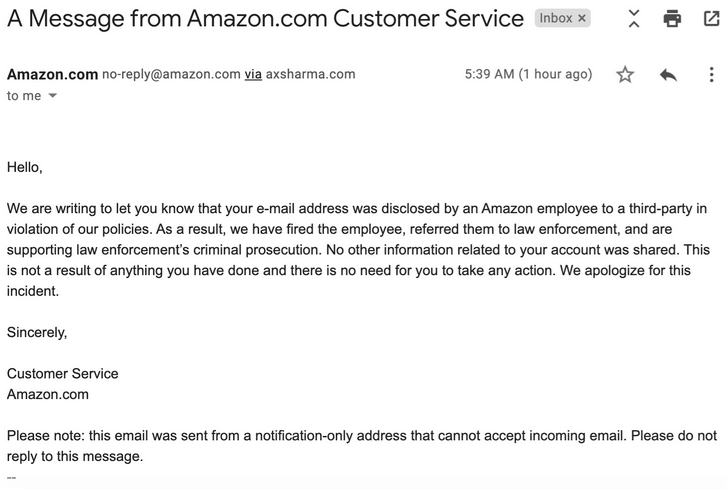The width and height of the screenshot is (727, 489).
Task: Click the 'Customer Service' signature line
Action: (62, 373)
